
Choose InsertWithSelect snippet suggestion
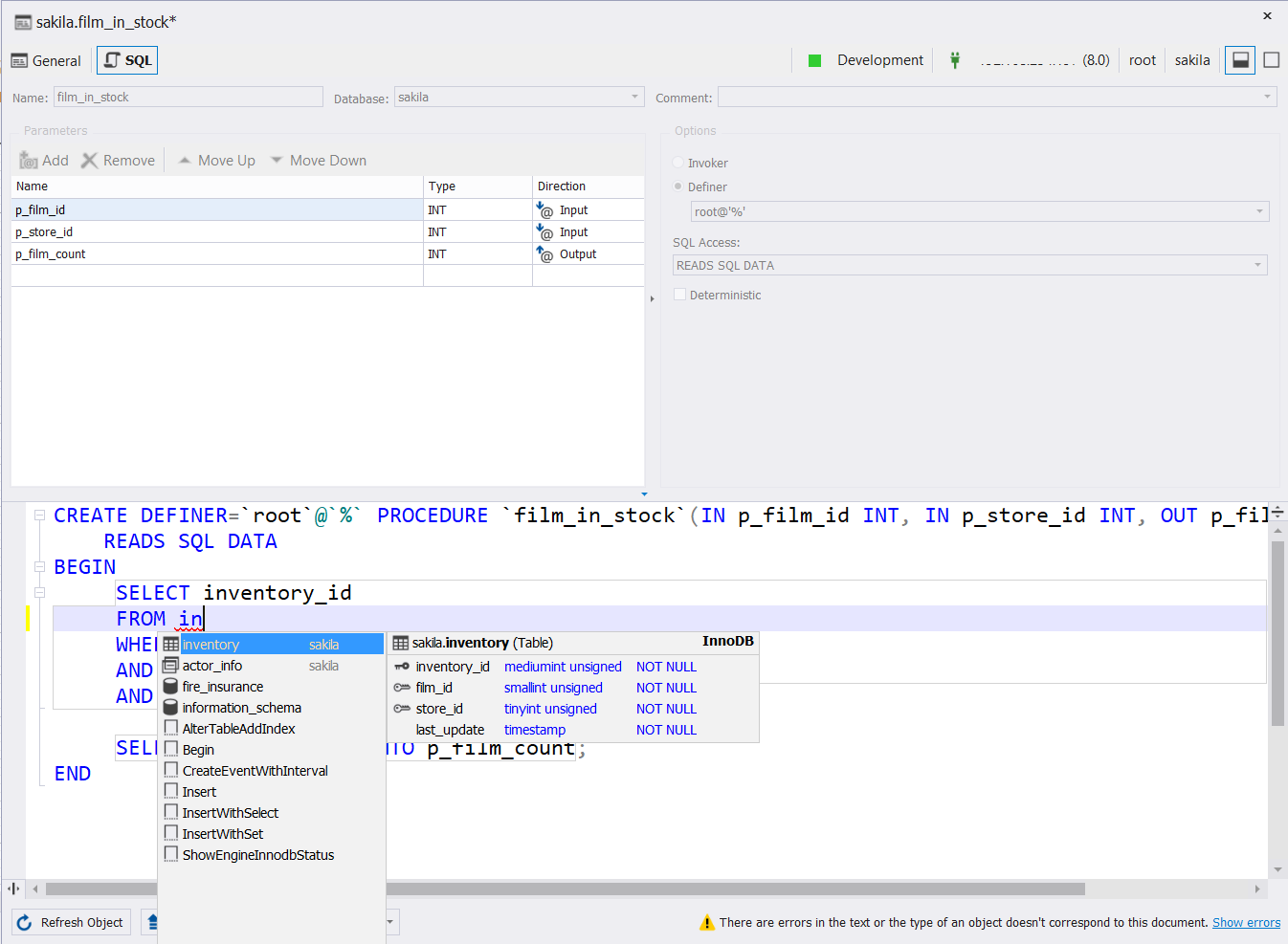273,813
